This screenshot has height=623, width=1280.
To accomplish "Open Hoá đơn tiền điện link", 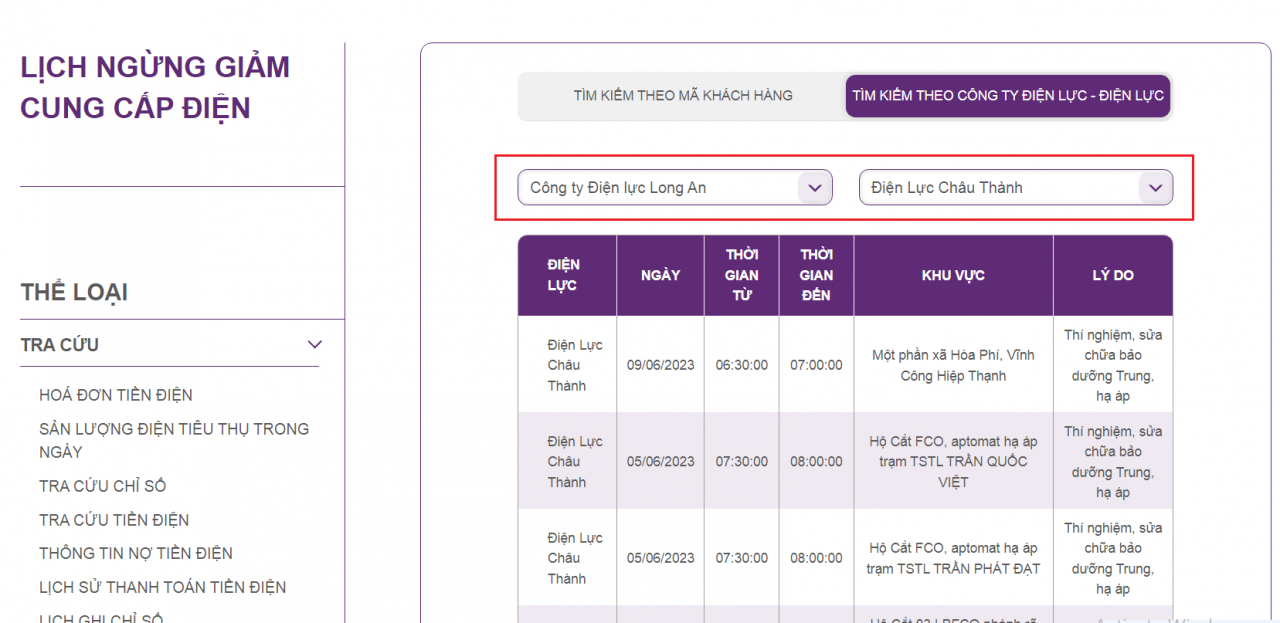I will (x=116, y=395).
